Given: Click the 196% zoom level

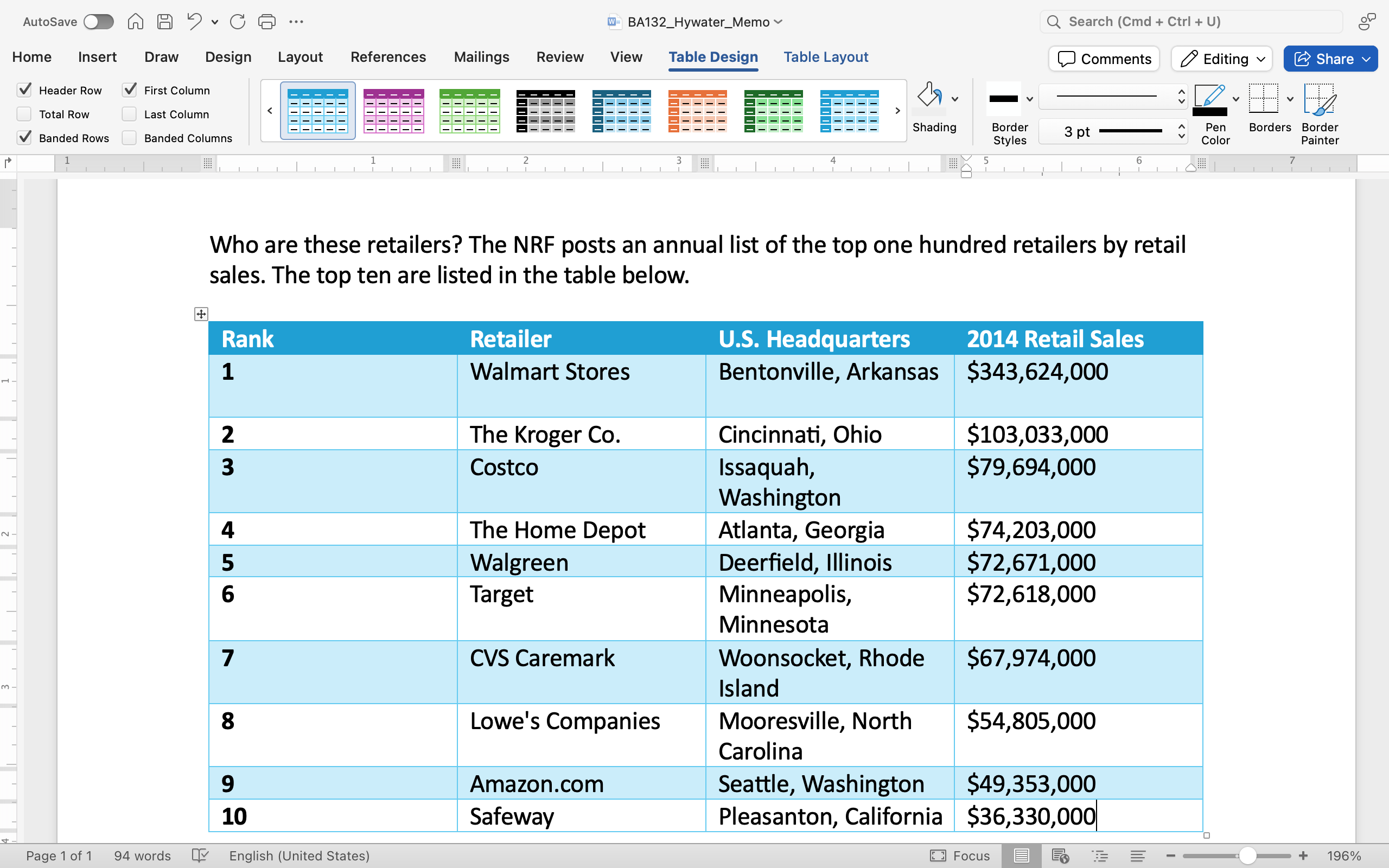Looking at the screenshot, I should pos(1344,856).
